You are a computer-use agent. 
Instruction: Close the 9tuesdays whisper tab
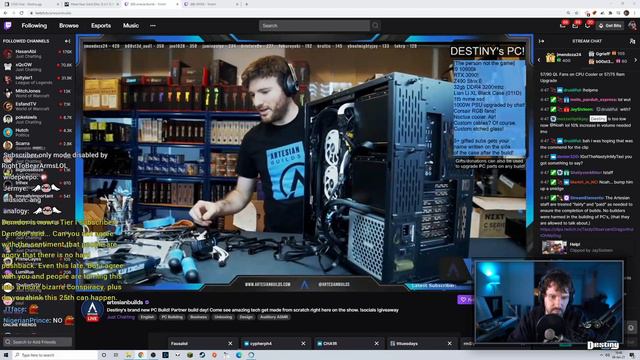click(449, 344)
